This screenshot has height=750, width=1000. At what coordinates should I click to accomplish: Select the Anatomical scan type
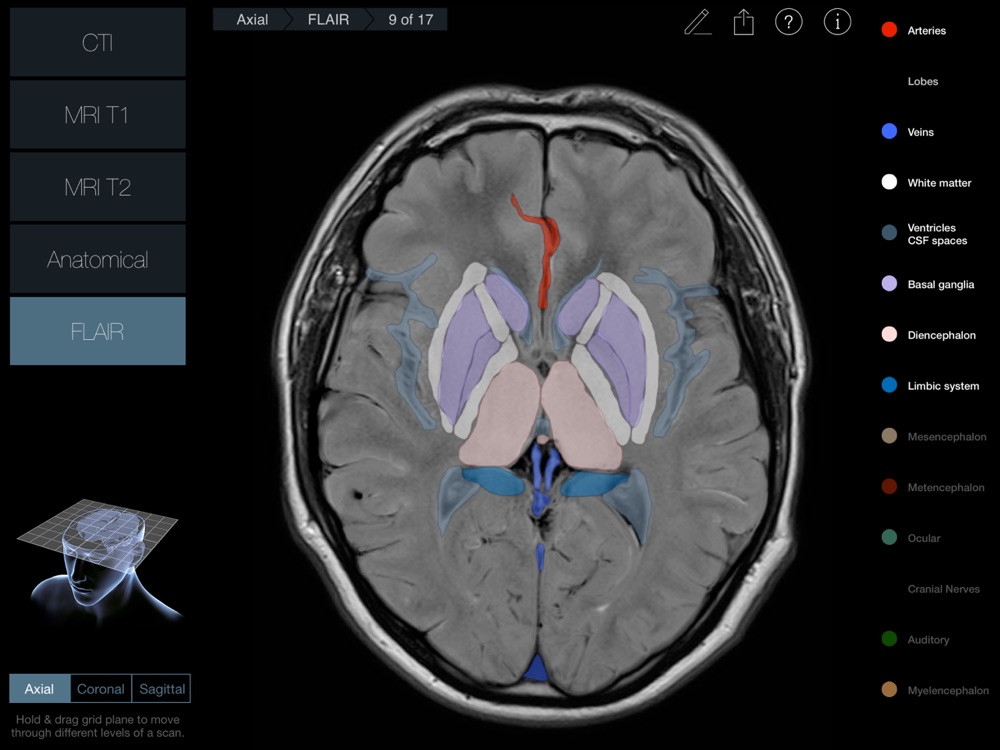click(97, 260)
